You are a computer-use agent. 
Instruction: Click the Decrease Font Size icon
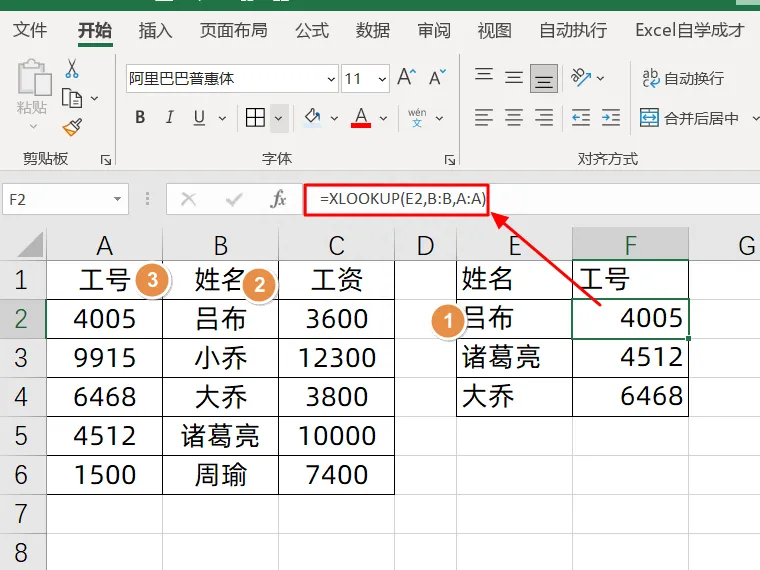point(437,78)
